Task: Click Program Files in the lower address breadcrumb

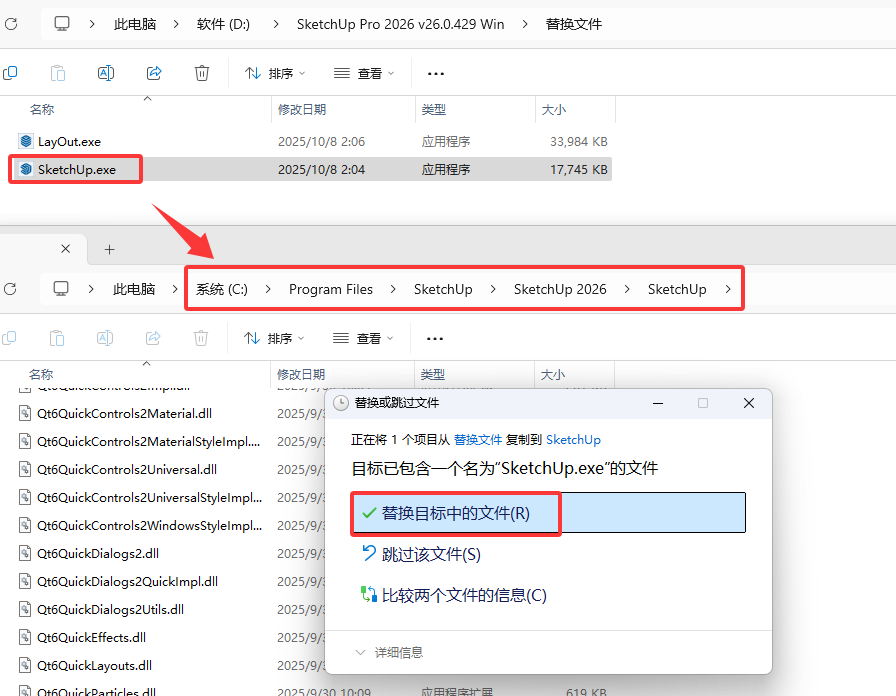Action: [330, 289]
